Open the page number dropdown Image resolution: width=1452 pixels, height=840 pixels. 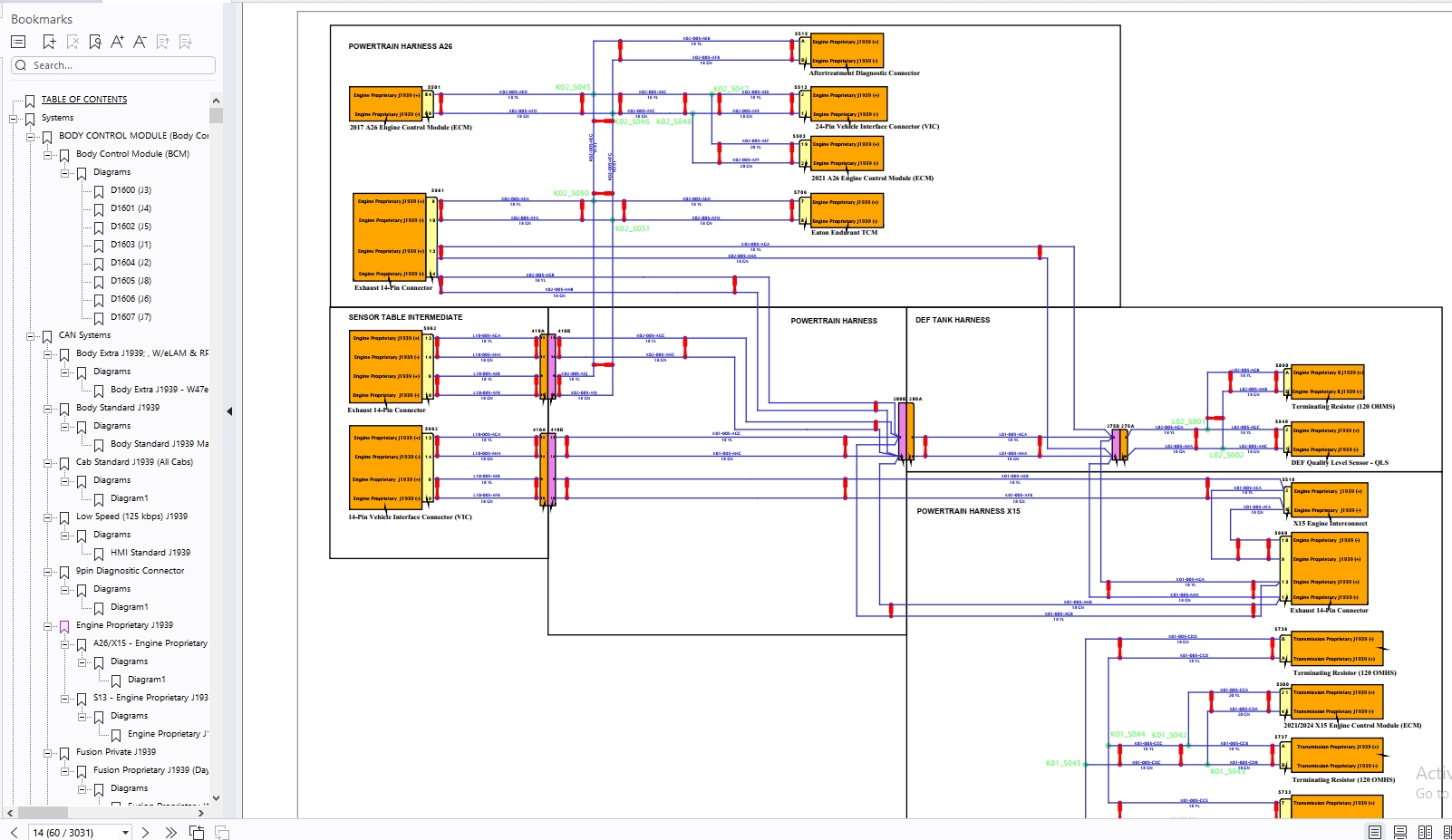tap(124, 831)
